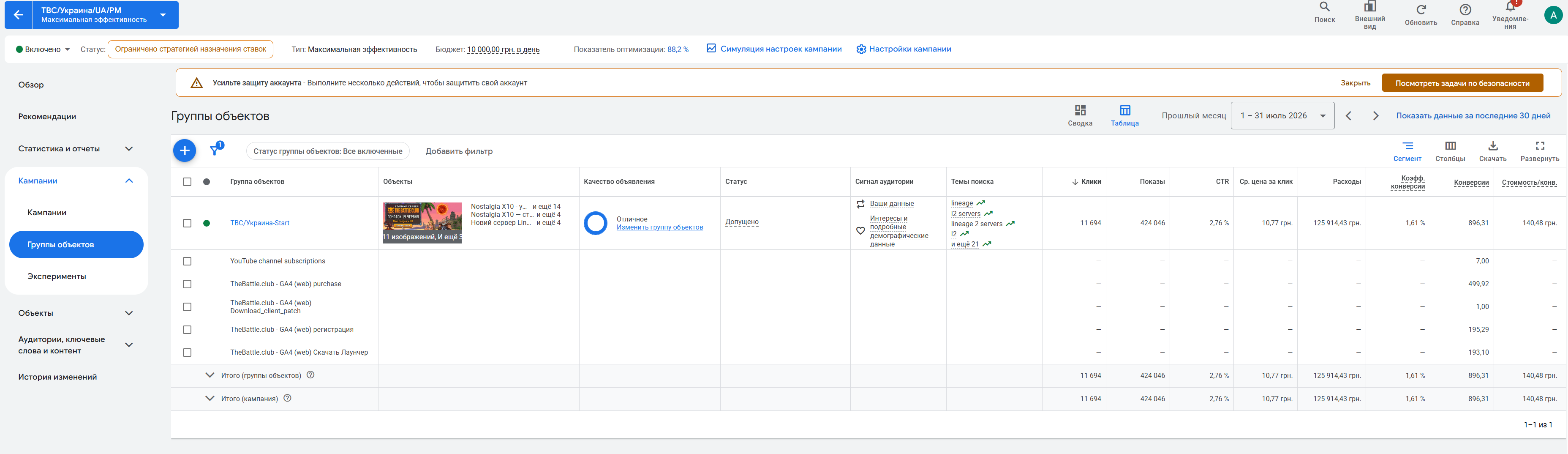Check the ТВС/Украина-Start row checkbox
Image resolution: width=1568 pixels, height=454 pixels.
click(x=187, y=223)
